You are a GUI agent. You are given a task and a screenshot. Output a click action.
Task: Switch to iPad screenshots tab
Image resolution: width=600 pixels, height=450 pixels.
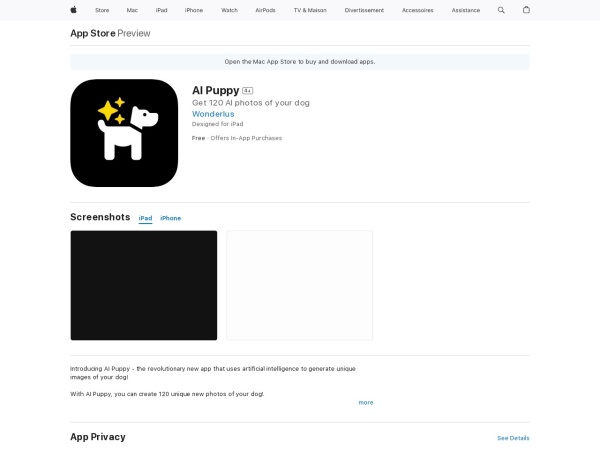click(x=145, y=218)
